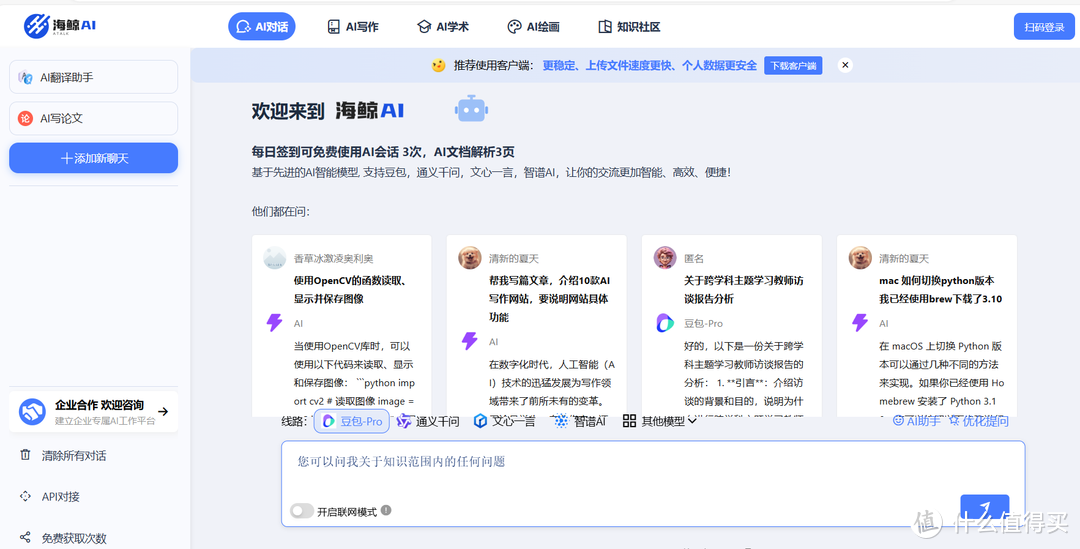This screenshot has width=1080, height=549.
Task: Click the trash icon beside 清除所有对话
Action: pyautogui.click(x=25, y=455)
